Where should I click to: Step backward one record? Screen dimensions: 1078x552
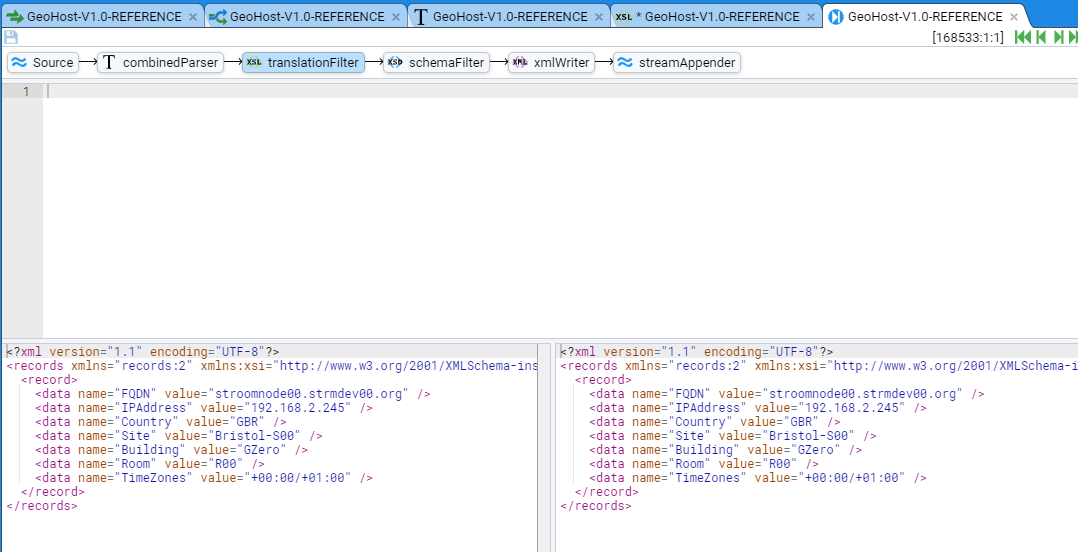pos(1041,37)
